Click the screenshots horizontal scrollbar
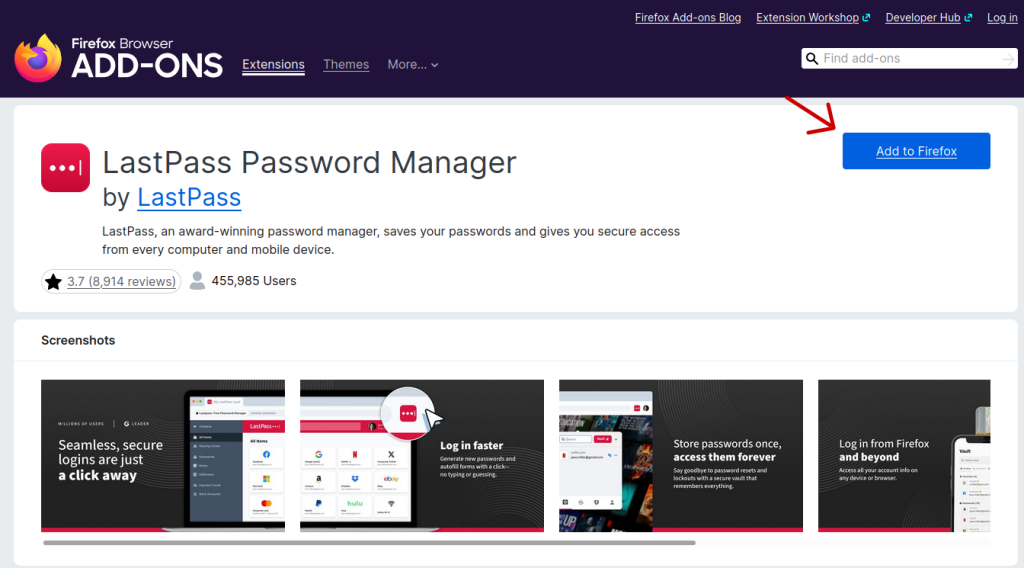This screenshot has height=568, width=1024. [370, 543]
